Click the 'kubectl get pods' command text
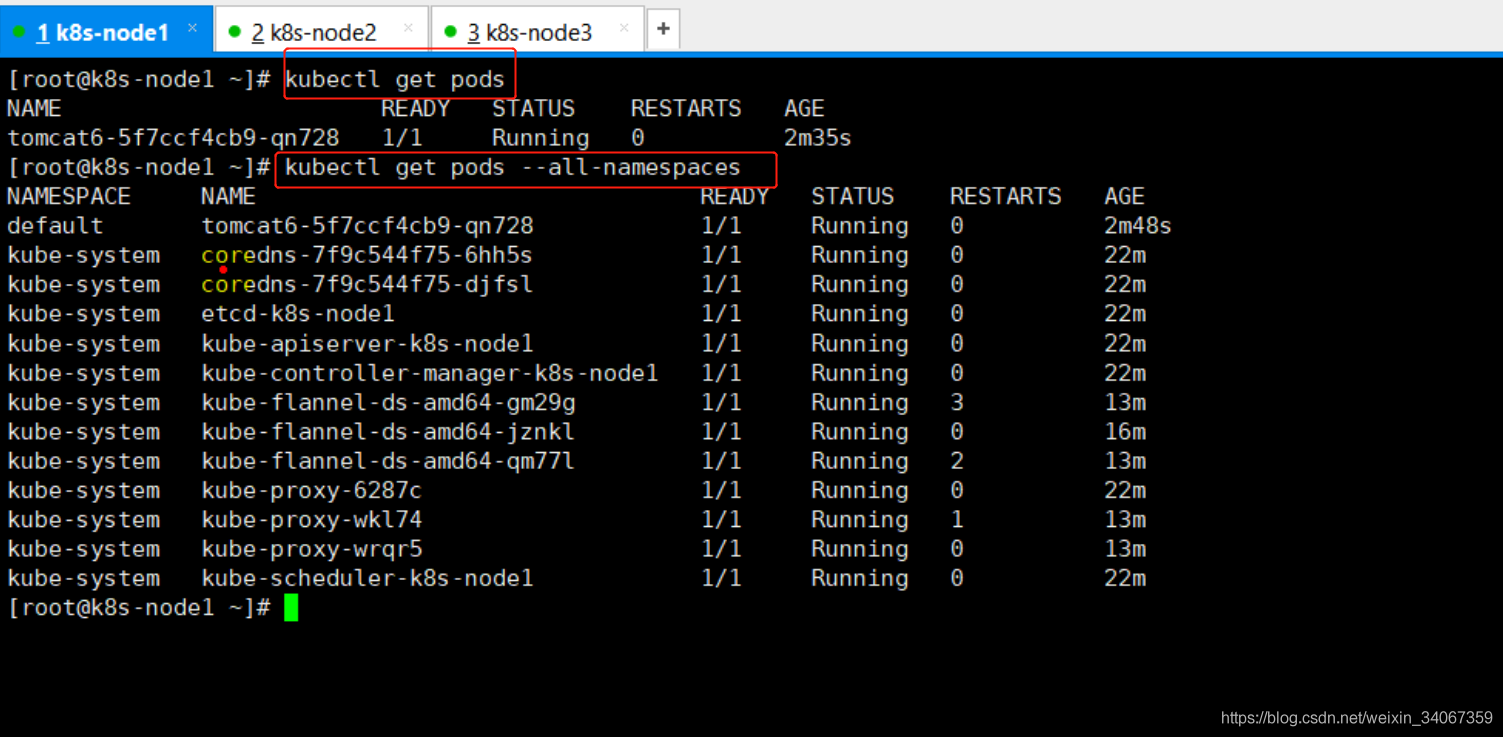Image resolution: width=1503 pixels, height=737 pixels. pyautogui.click(x=395, y=79)
